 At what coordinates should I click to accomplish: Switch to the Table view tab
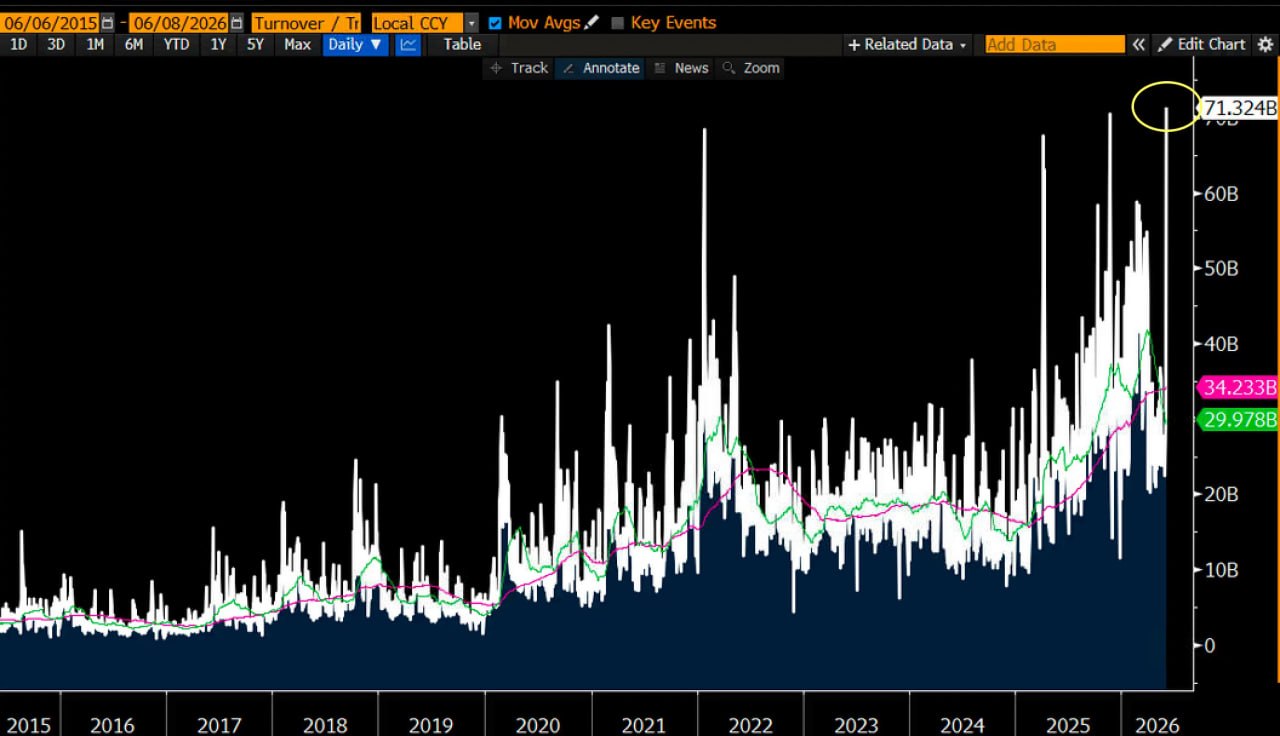pos(462,44)
